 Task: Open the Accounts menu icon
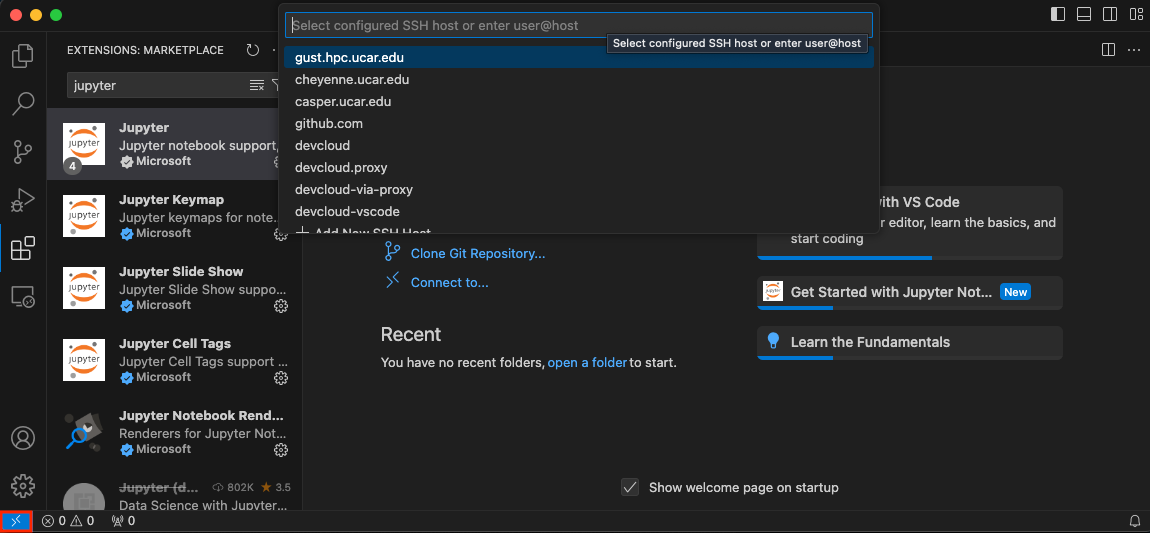click(23, 438)
